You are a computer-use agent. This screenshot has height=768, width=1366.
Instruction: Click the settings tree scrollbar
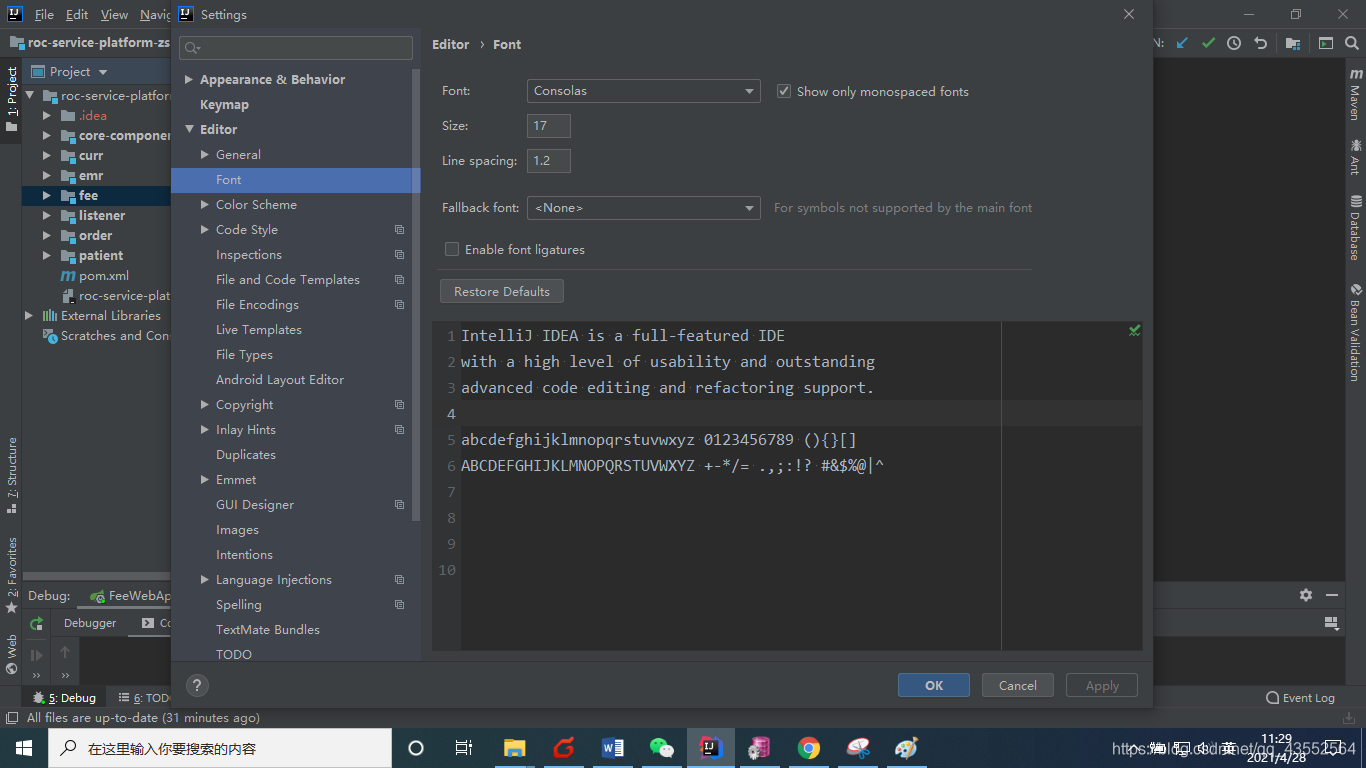(x=416, y=295)
